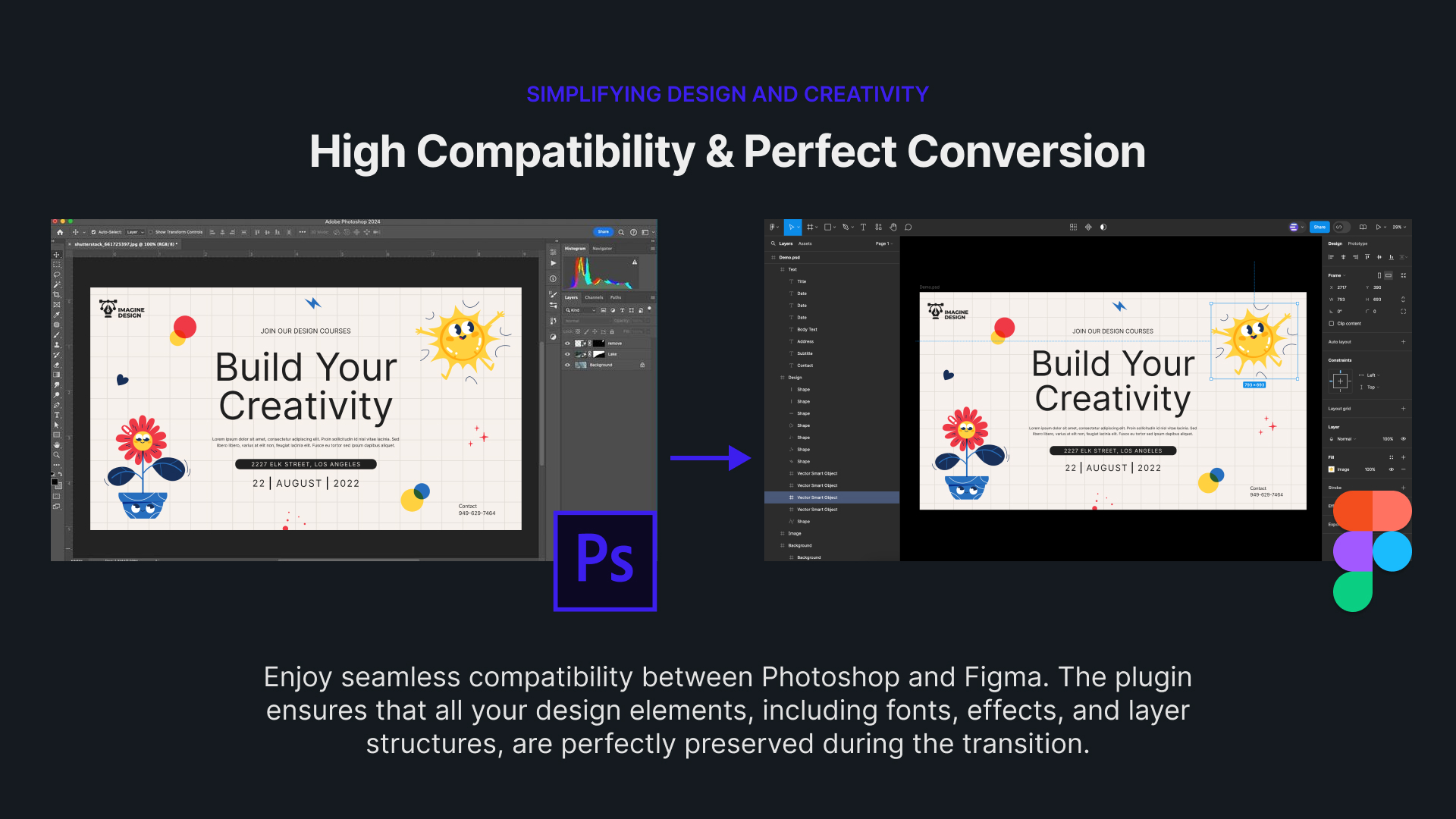The height and width of the screenshot is (819, 1456).
Task: Enable Clip content checkbox
Action: 1332,324
